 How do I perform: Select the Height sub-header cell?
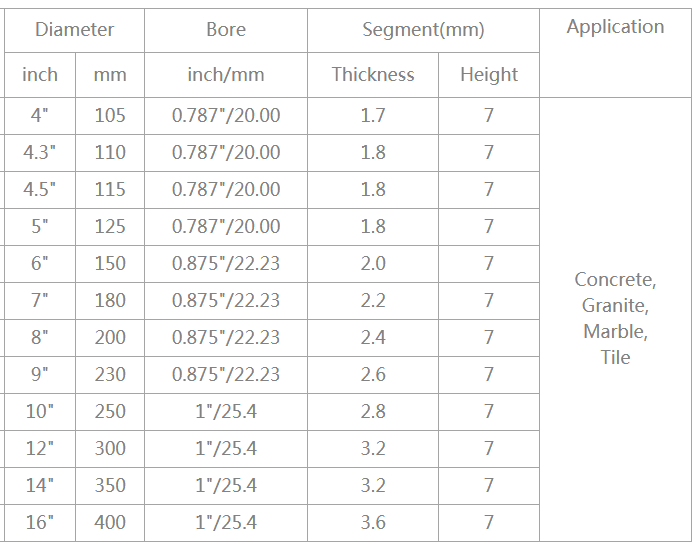coord(489,75)
